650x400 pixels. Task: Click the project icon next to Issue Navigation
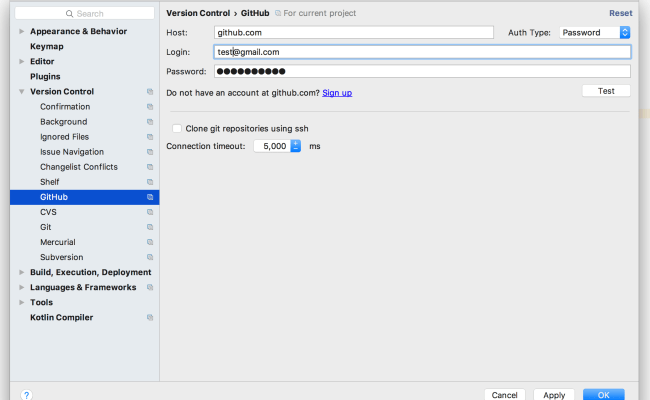point(150,152)
